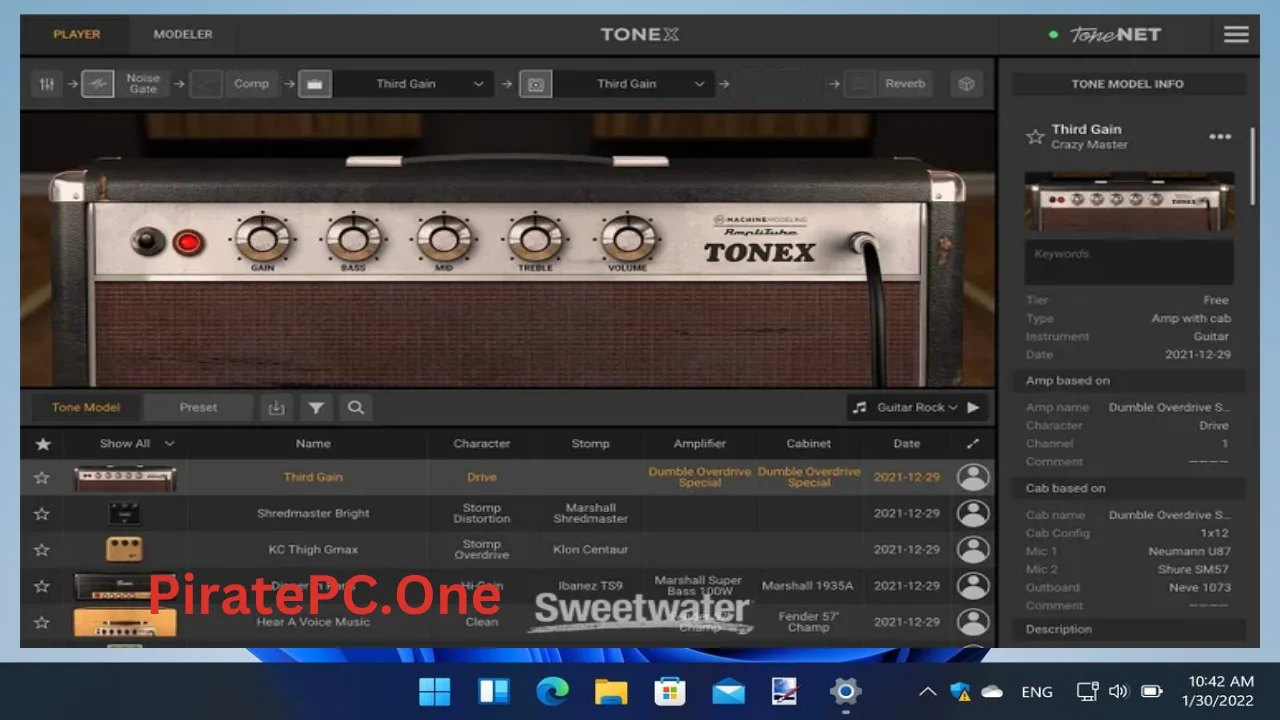This screenshot has height=720, width=1280.
Task: Toggle favorite star for KC Thigh Gmax row
Action: click(42, 550)
